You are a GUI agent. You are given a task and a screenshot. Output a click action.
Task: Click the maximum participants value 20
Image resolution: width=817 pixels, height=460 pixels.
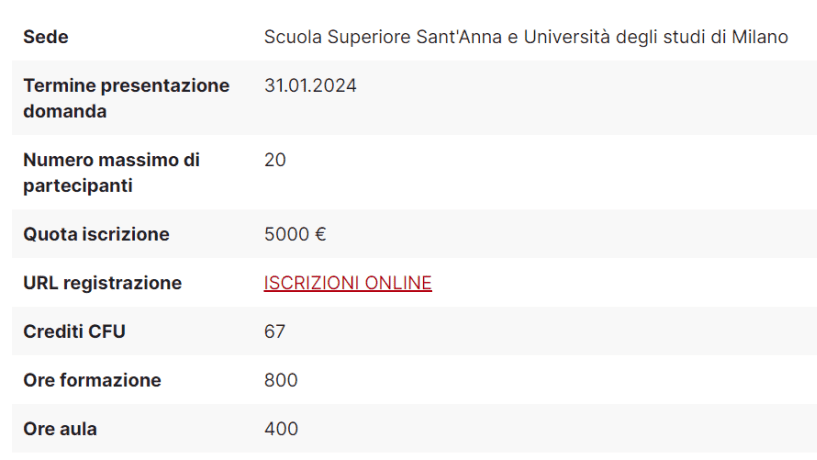[x=275, y=160]
